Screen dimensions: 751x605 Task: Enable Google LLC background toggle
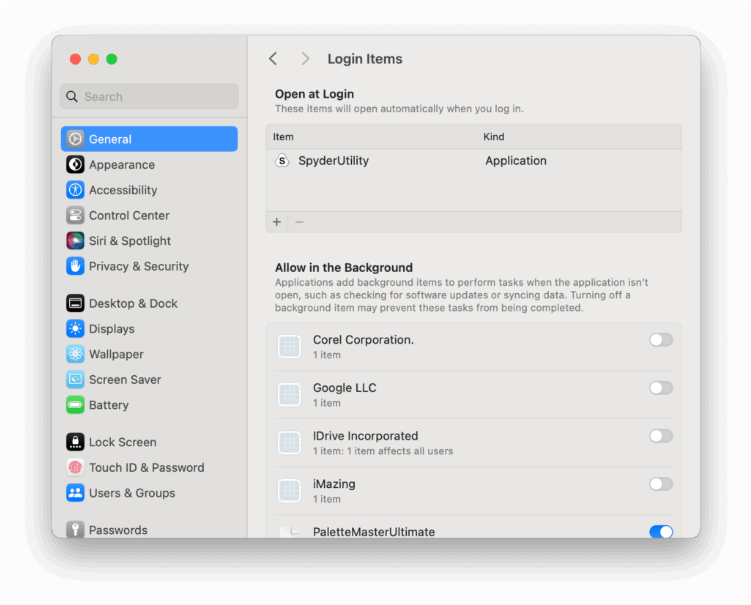coord(661,388)
